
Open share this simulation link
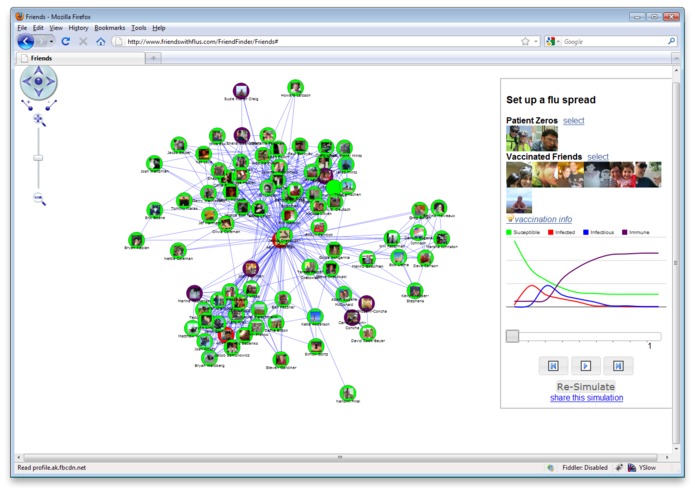[x=586, y=397]
